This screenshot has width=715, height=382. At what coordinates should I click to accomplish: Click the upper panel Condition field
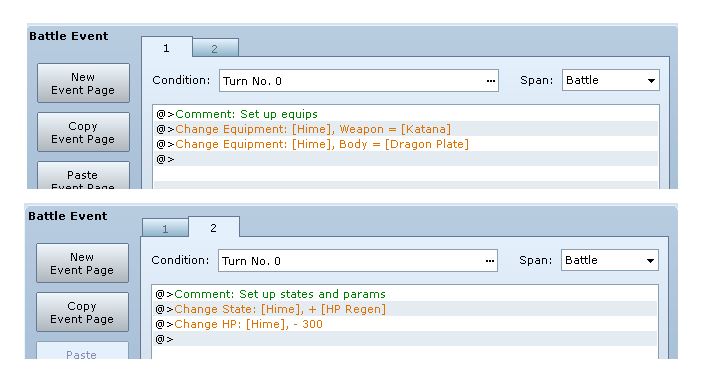359,81
